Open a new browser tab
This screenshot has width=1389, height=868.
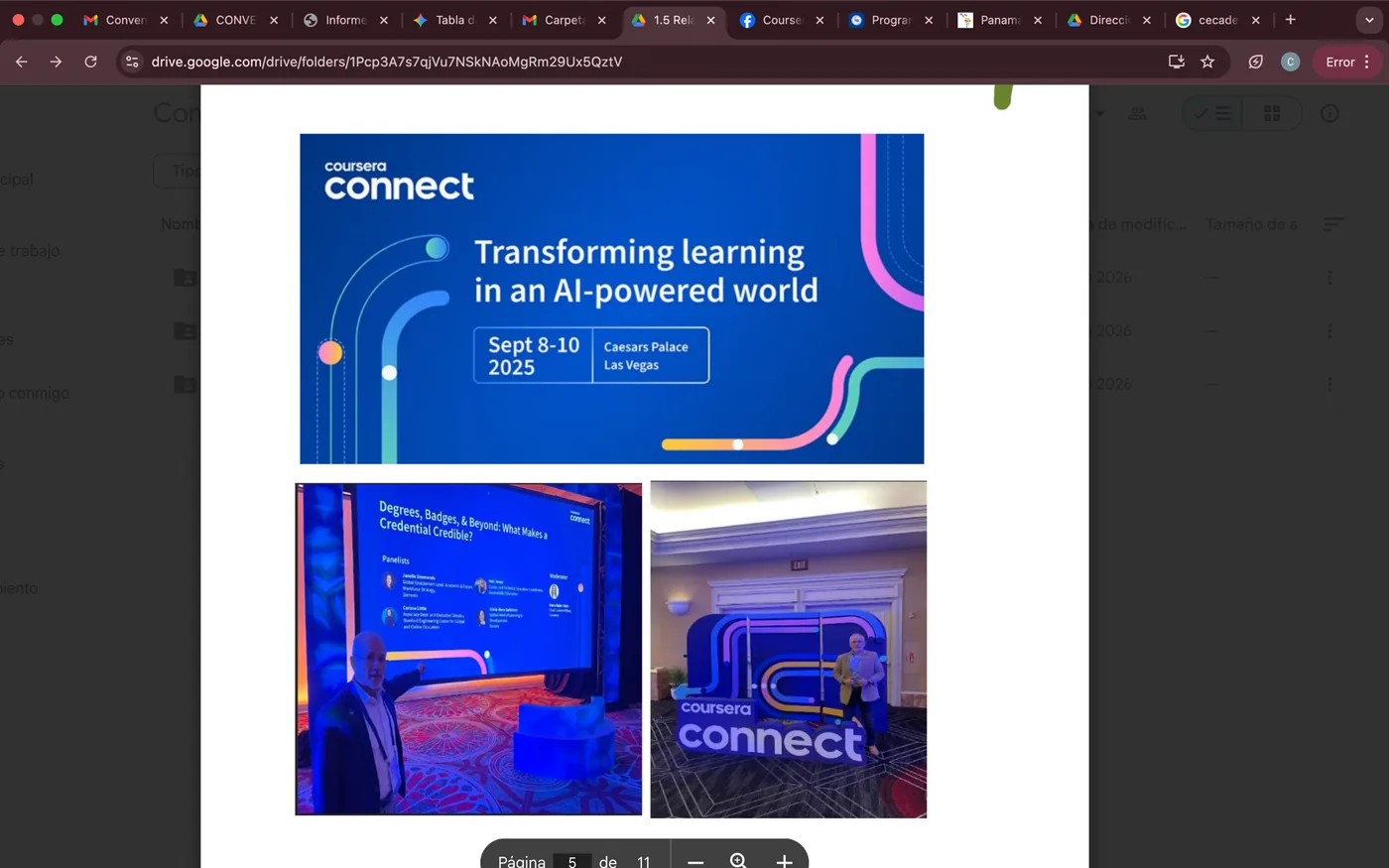coord(1290,20)
